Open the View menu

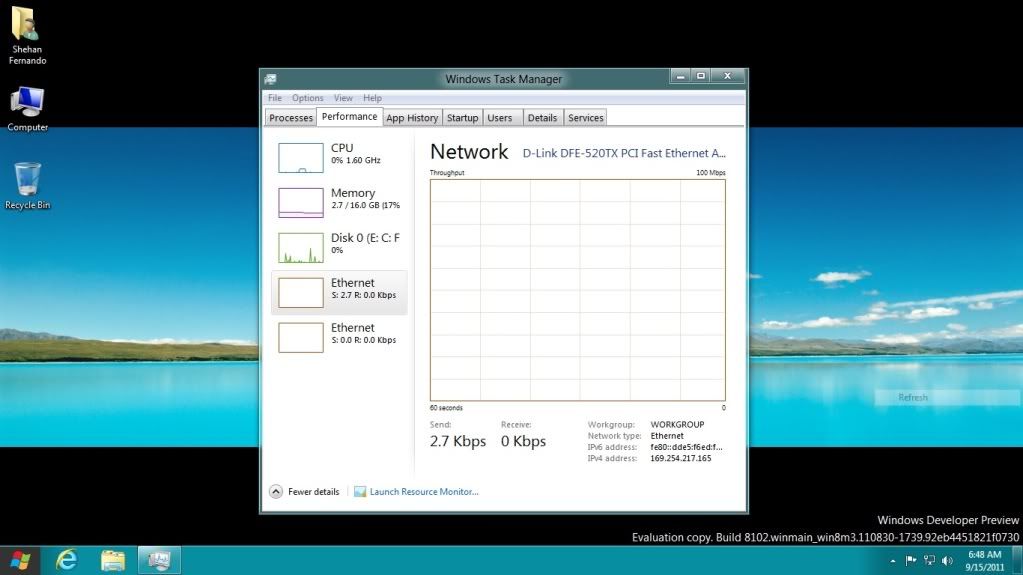(x=343, y=98)
